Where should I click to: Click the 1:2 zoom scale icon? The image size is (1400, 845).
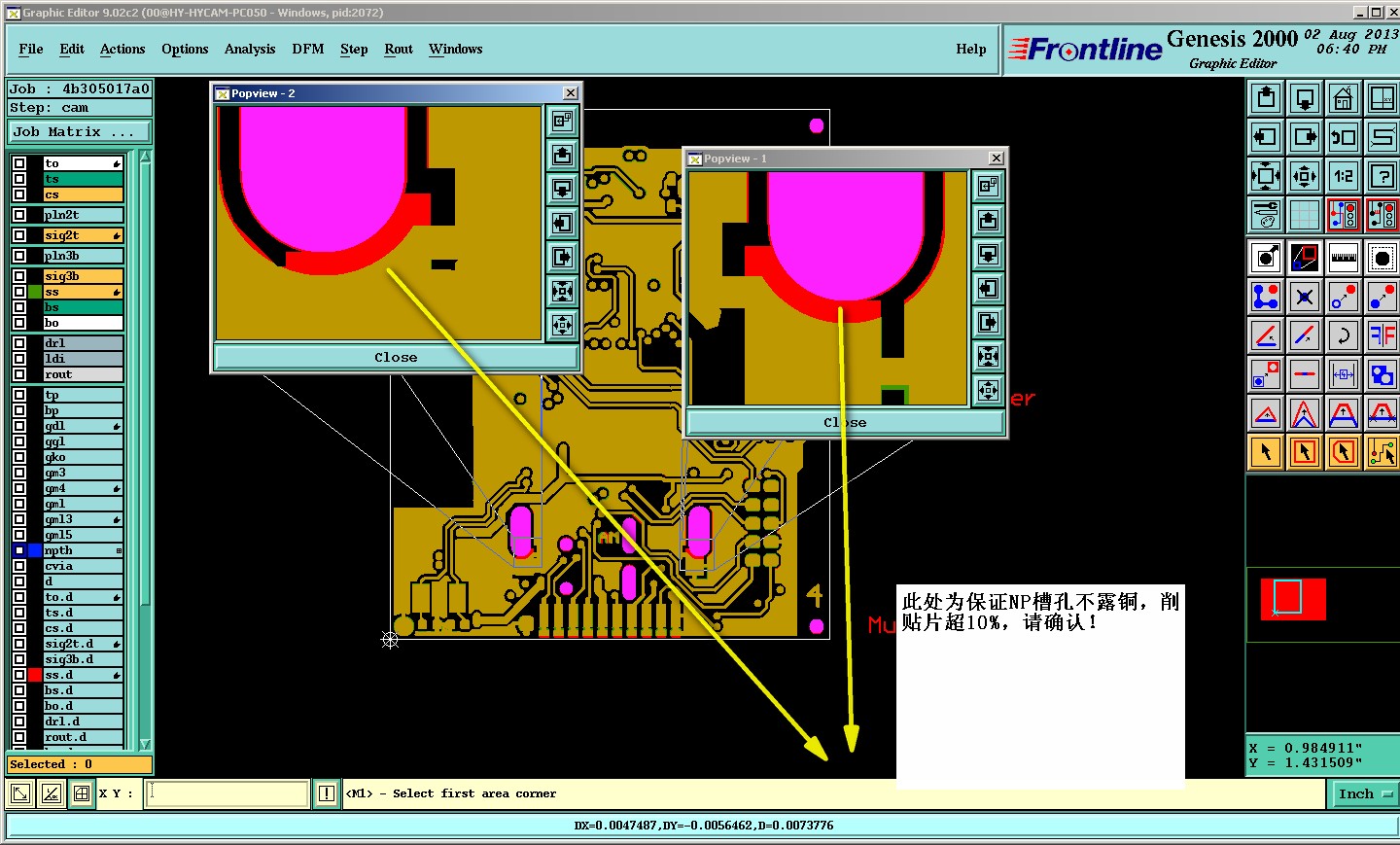[x=1344, y=176]
